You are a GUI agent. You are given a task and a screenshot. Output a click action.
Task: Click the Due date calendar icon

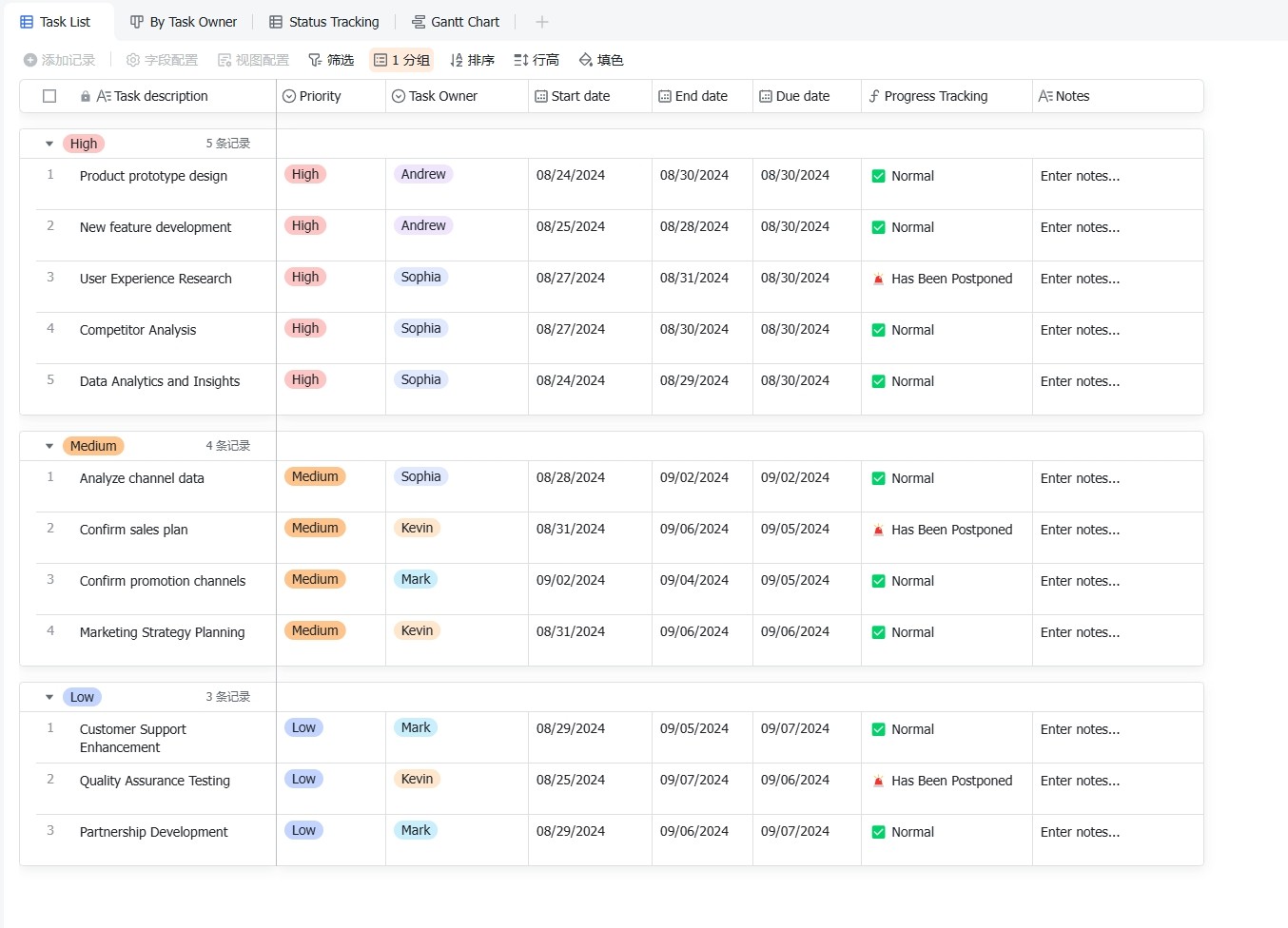(766, 96)
